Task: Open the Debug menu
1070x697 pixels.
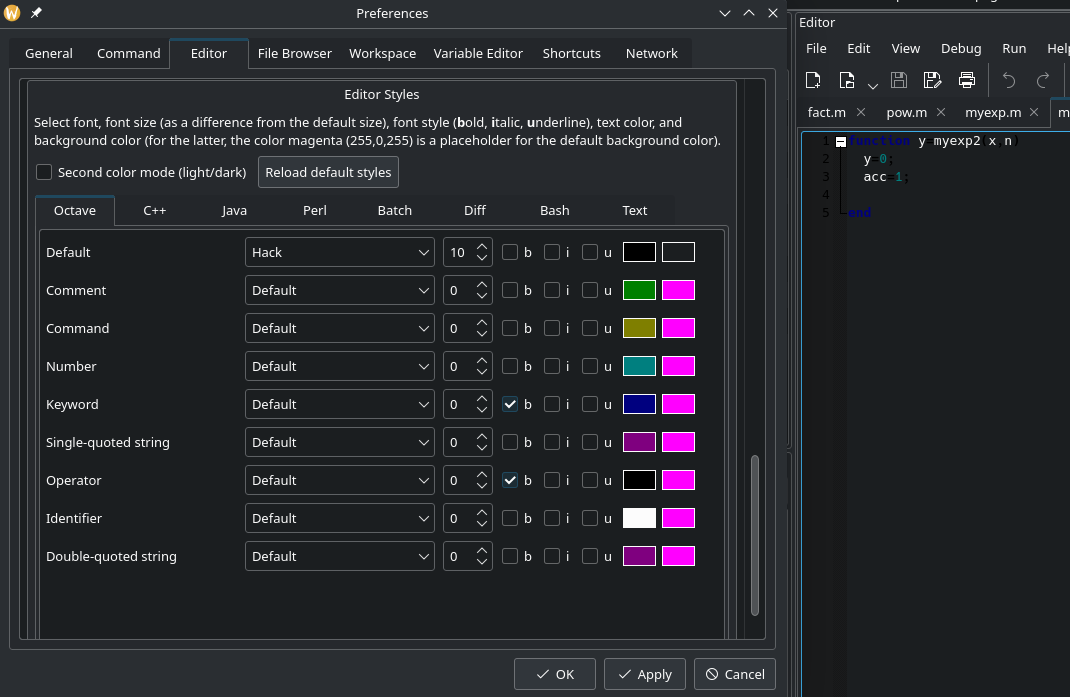Action: point(960,48)
